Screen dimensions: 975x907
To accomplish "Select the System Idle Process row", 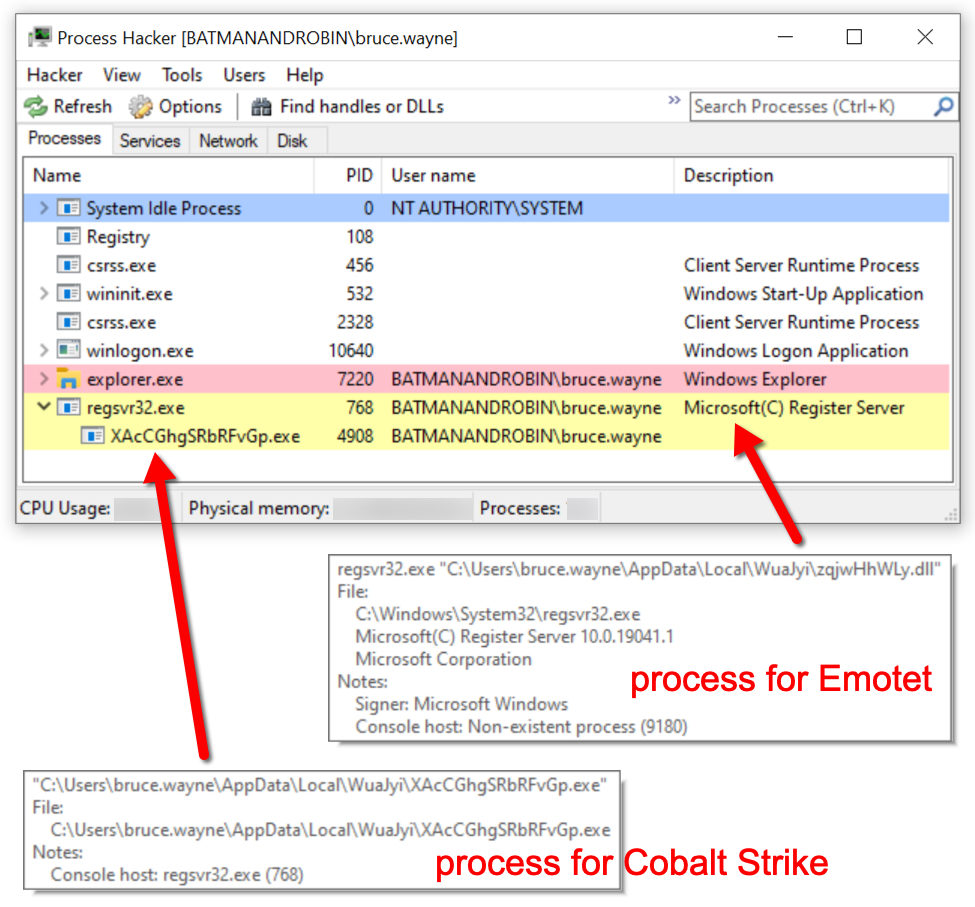I will coord(487,208).
